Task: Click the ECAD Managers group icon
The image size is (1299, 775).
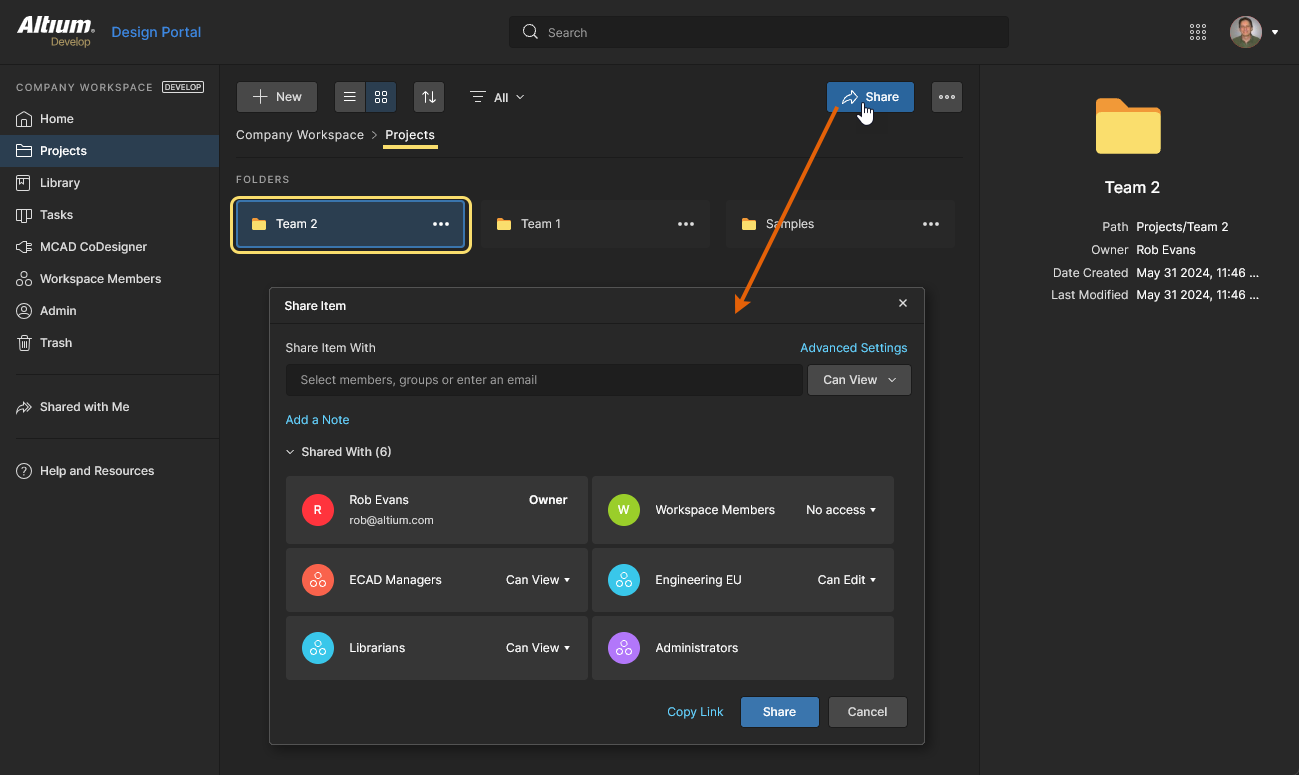Action: [x=318, y=580]
